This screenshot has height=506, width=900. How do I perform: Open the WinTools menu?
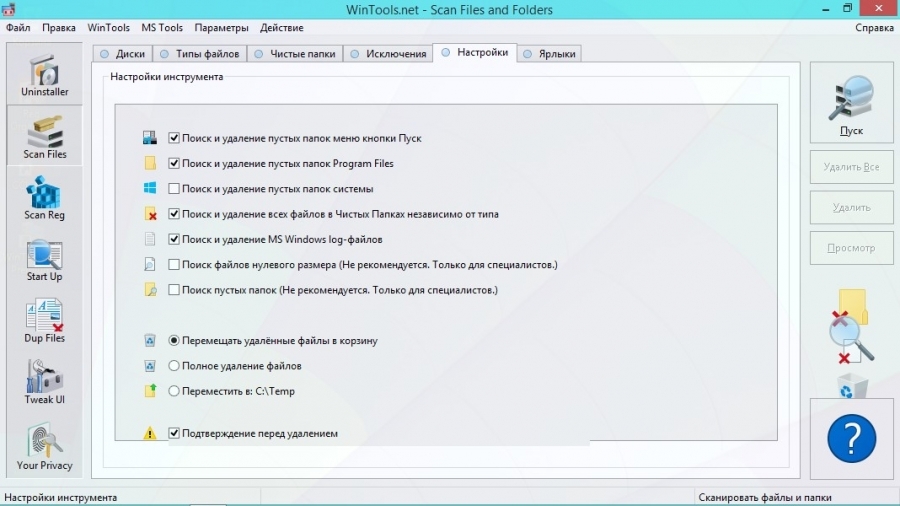point(108,28)
